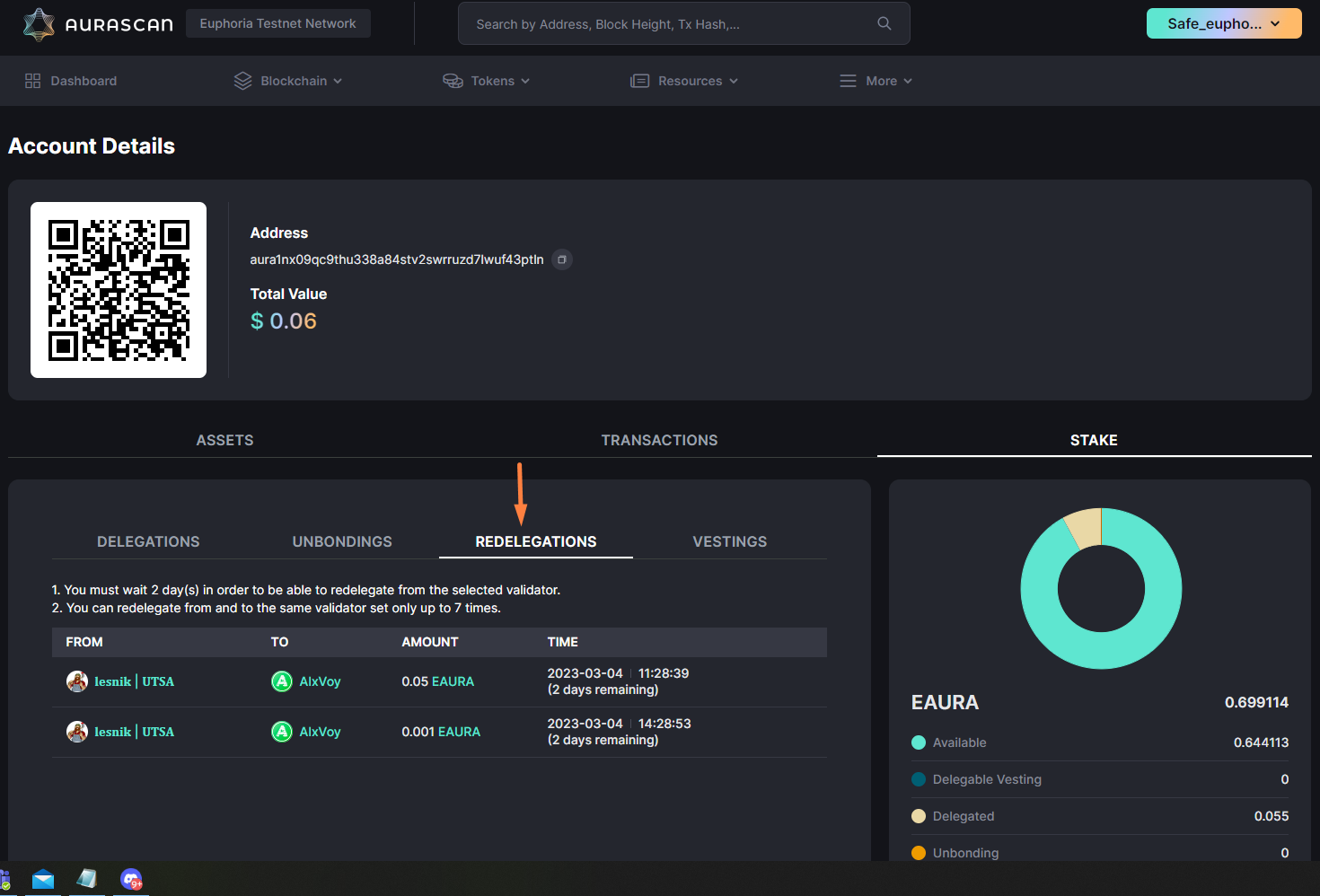Click the Delegated beige legend dot

click(919, 816)
